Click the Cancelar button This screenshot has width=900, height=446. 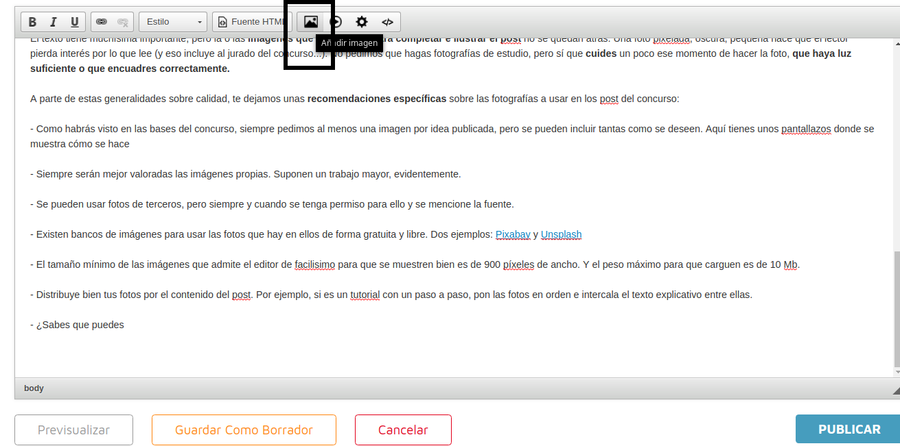[x=403, y=429]
